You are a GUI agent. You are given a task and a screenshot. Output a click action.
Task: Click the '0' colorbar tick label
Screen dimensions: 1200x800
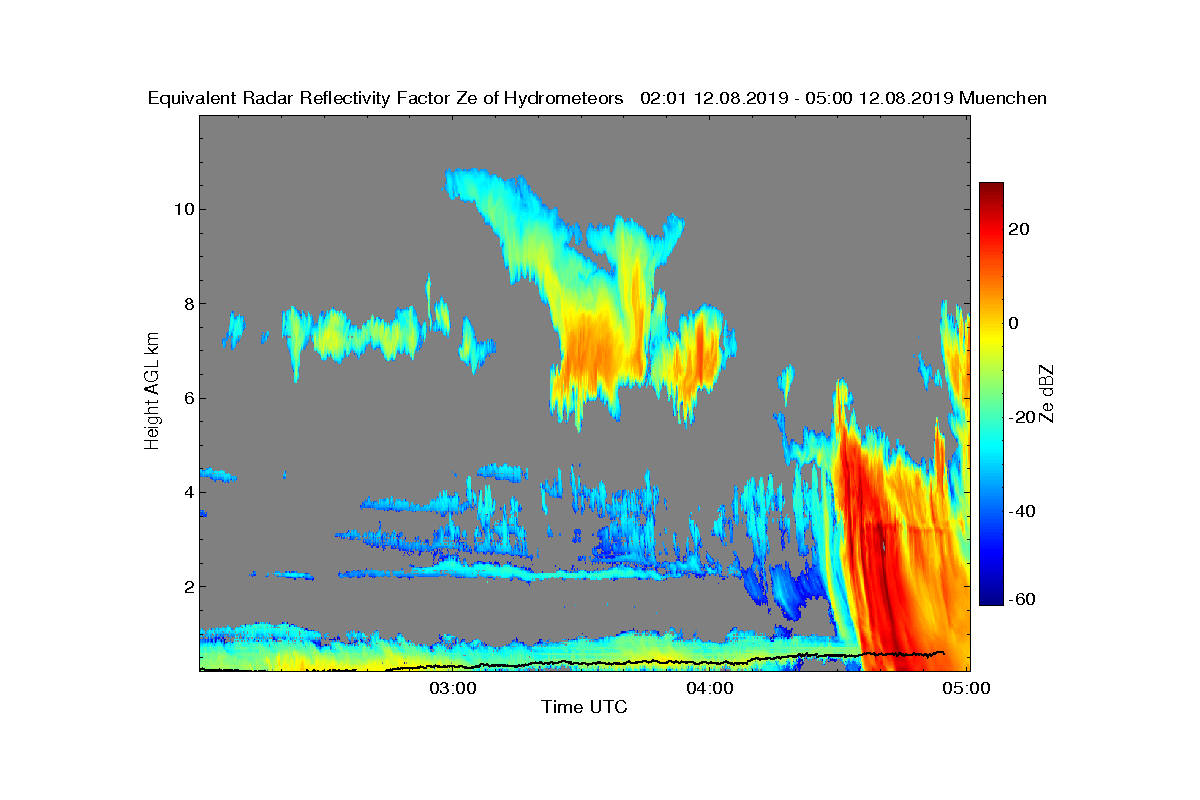pos(1014,323)
